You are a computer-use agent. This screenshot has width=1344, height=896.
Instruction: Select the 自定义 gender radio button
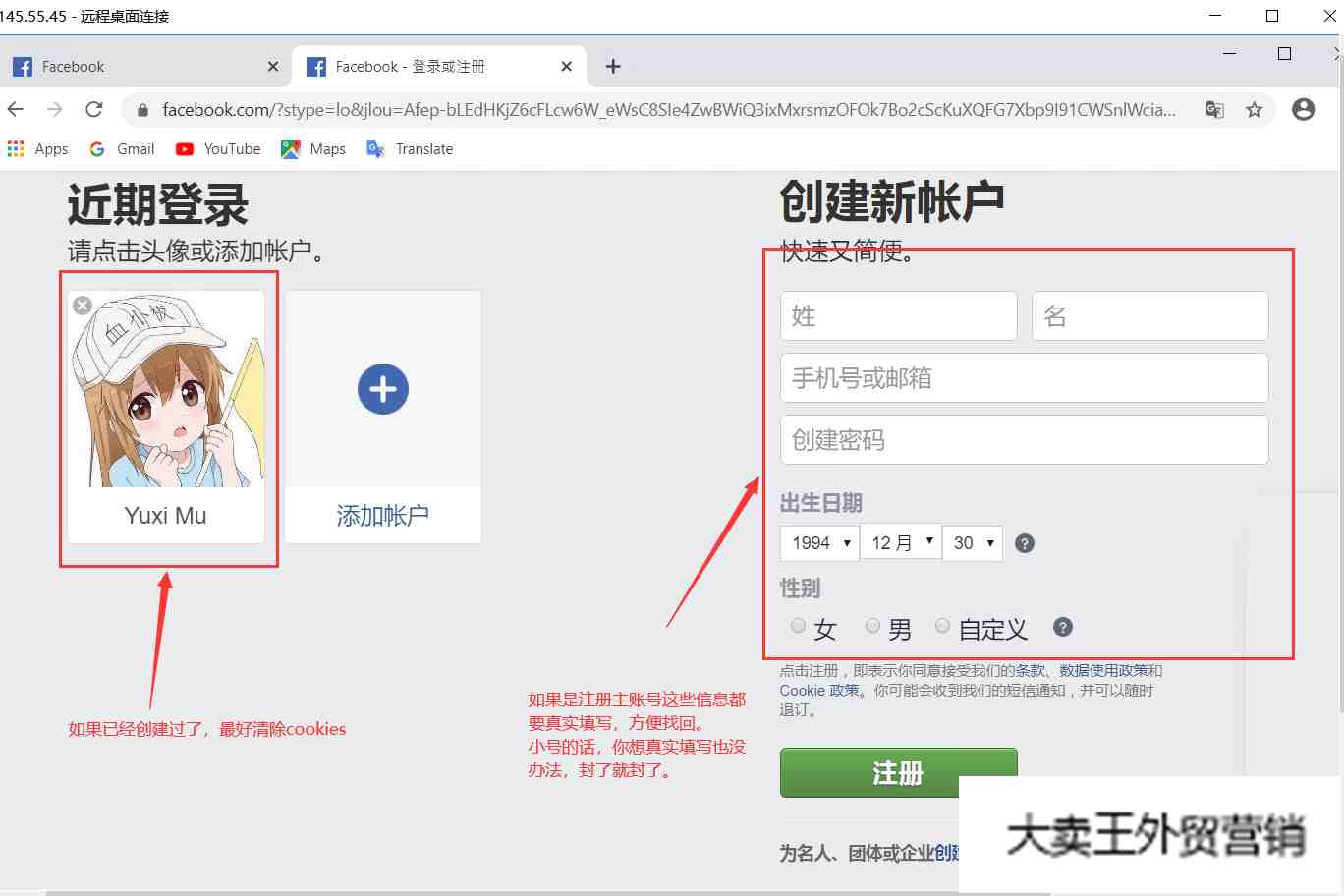tap(942, 625)
